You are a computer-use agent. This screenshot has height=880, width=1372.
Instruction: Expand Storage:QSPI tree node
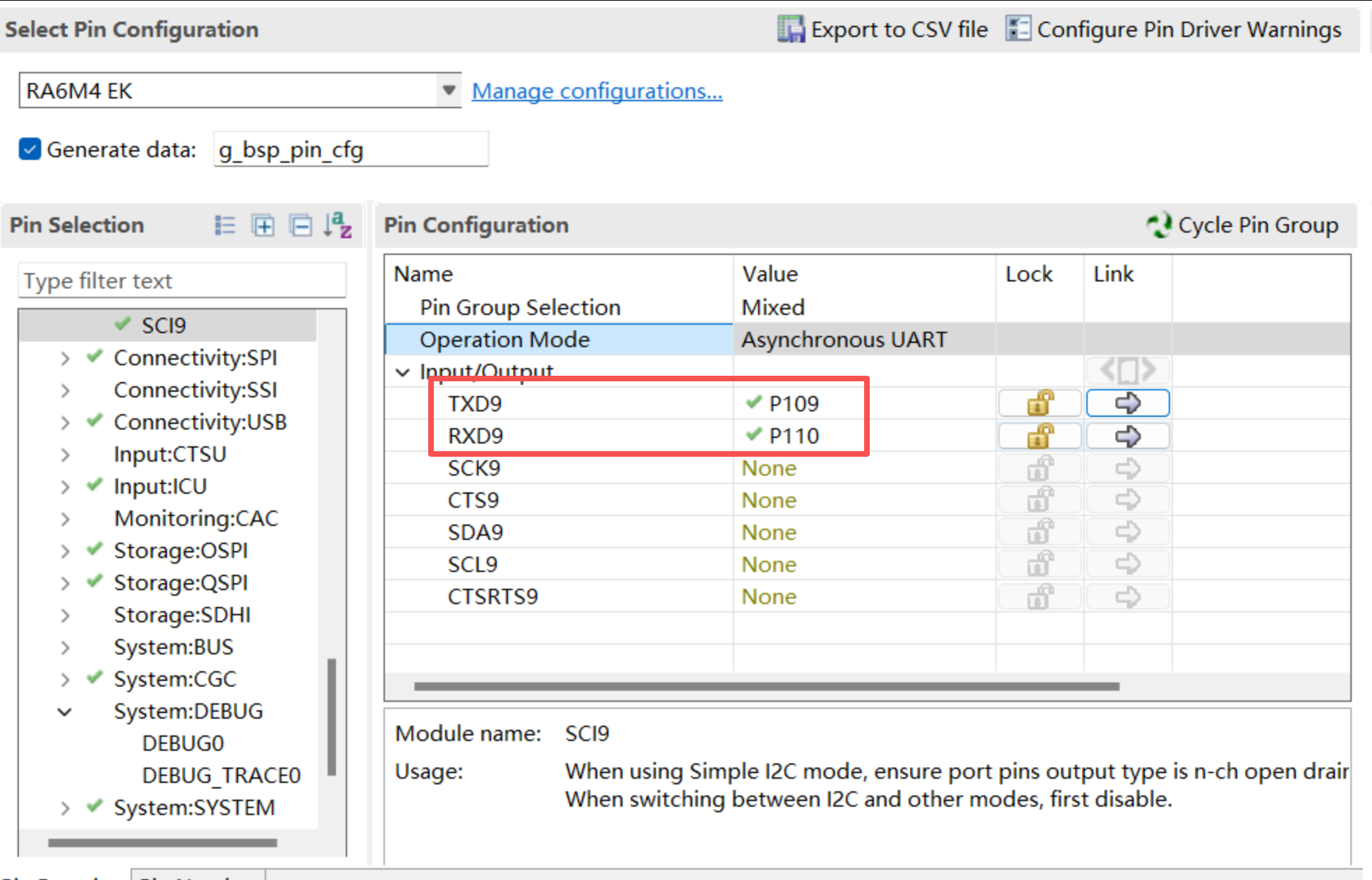65,583
